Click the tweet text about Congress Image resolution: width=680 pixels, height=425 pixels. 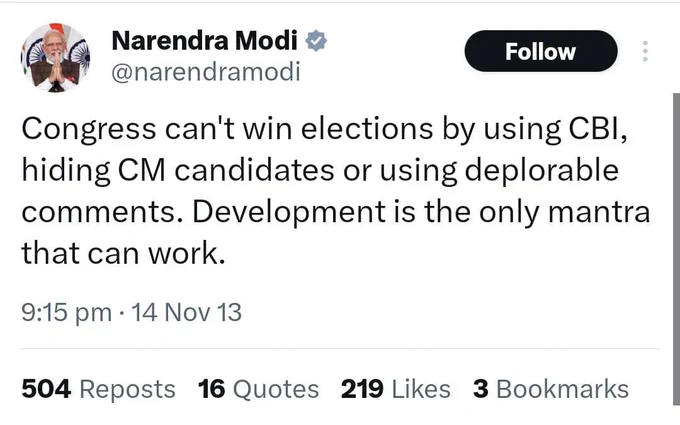(x=336, y=191)
